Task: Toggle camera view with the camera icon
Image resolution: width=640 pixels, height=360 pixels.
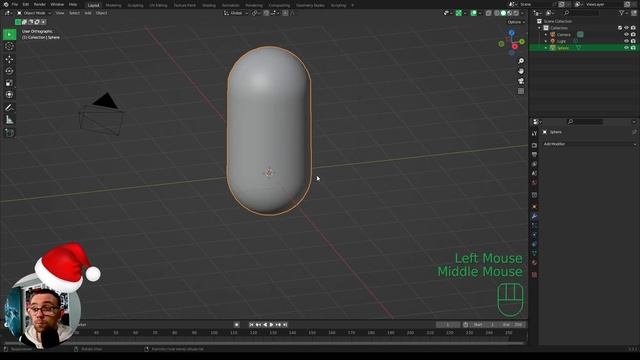Action: click(x=521, y=81)
